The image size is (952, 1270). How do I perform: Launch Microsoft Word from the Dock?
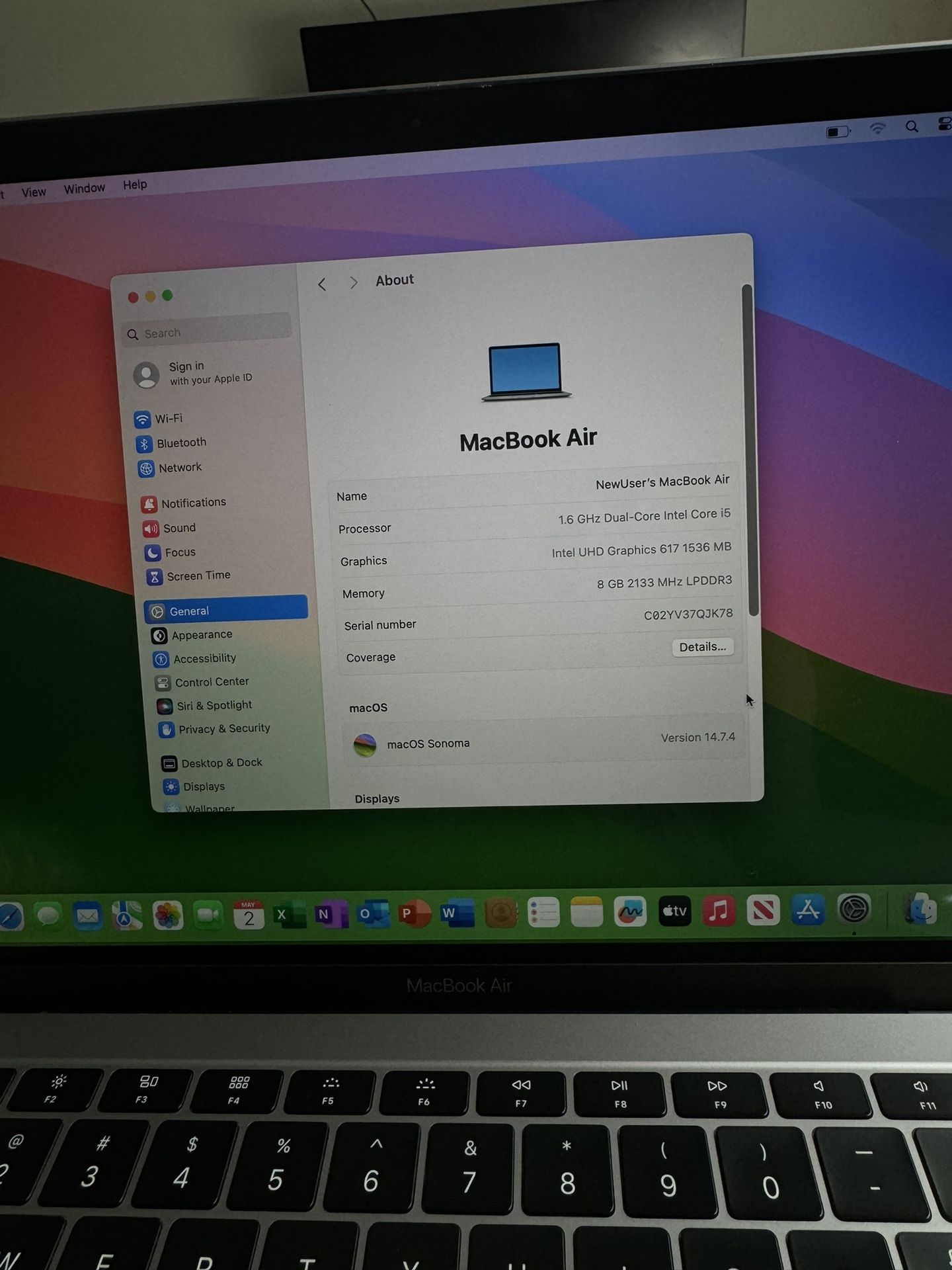tap(457, 913)
